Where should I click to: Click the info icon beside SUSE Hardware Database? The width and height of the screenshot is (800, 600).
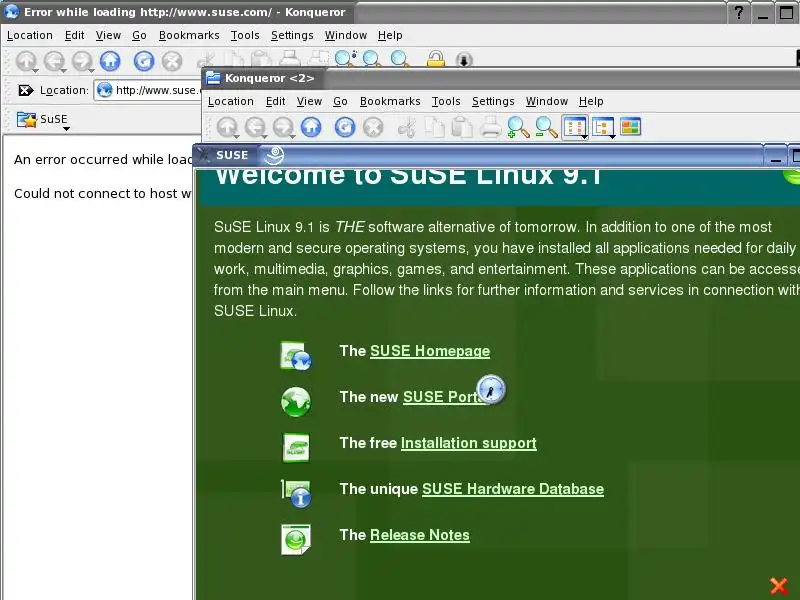click(x=296, y=493)
